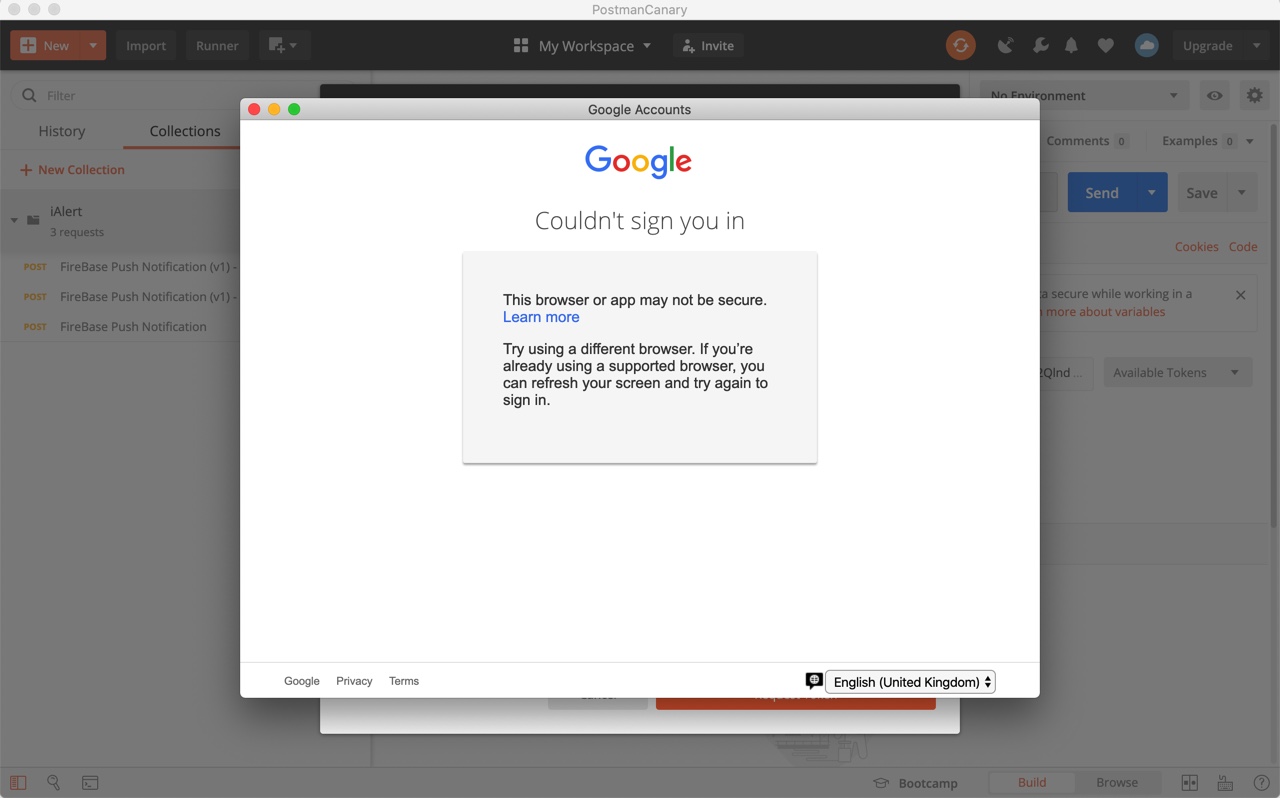
Task: Toggle environment preview eye icon
Action: pos(1214,95)
